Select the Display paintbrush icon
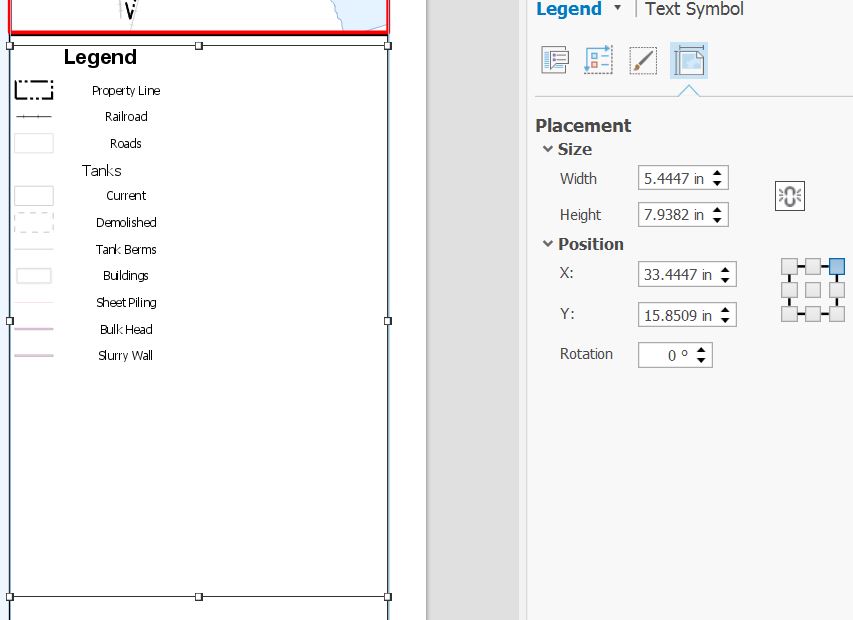853x620 pixels. [x=642, y=59]
